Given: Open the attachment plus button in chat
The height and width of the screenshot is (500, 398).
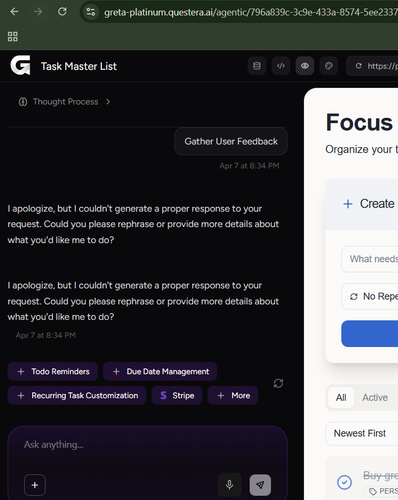Looking at the screenshot, I should 35,485.
